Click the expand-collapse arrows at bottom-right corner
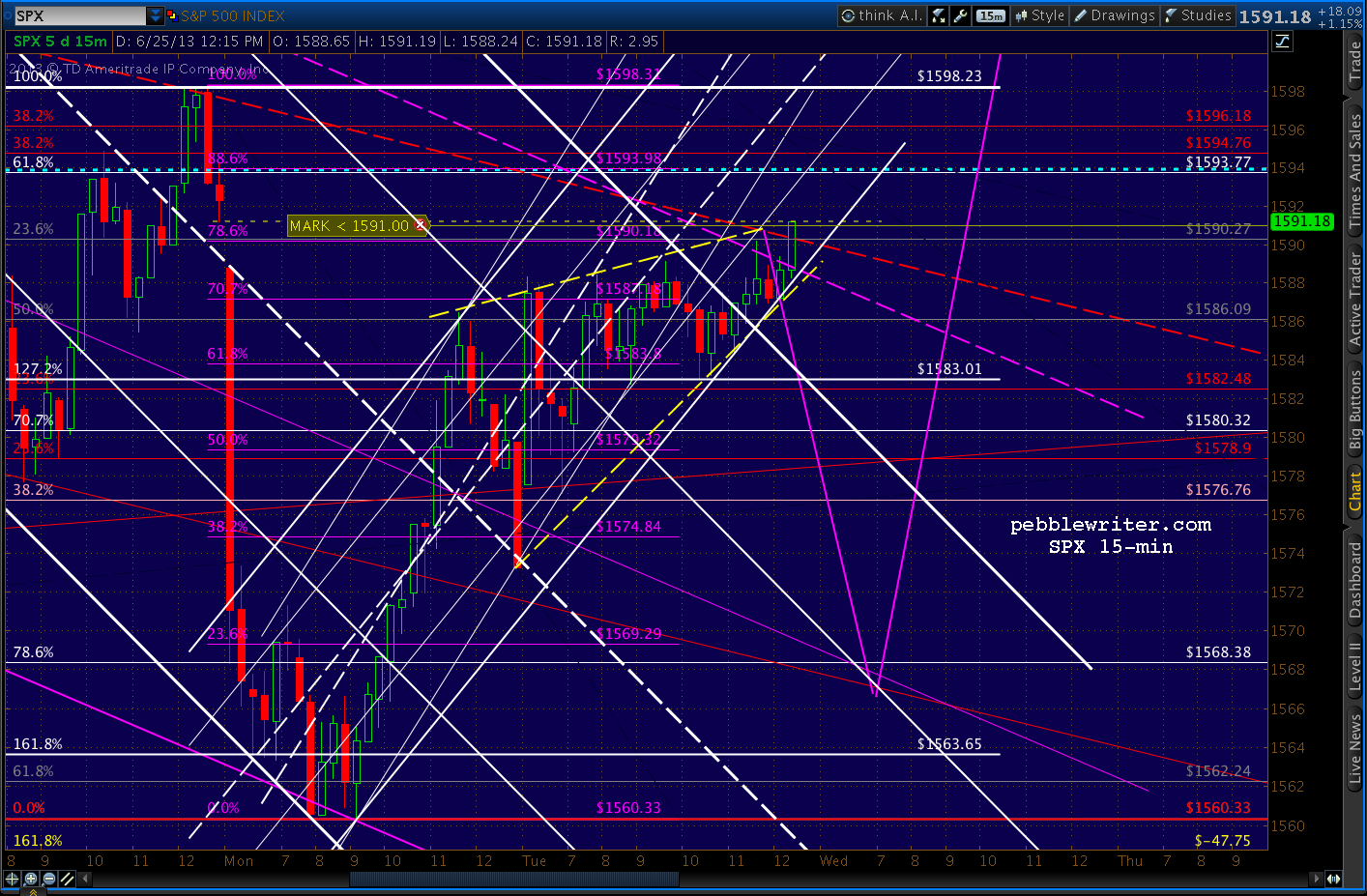The width and height of the screenshot is (1367, 896). [1333, 879]
